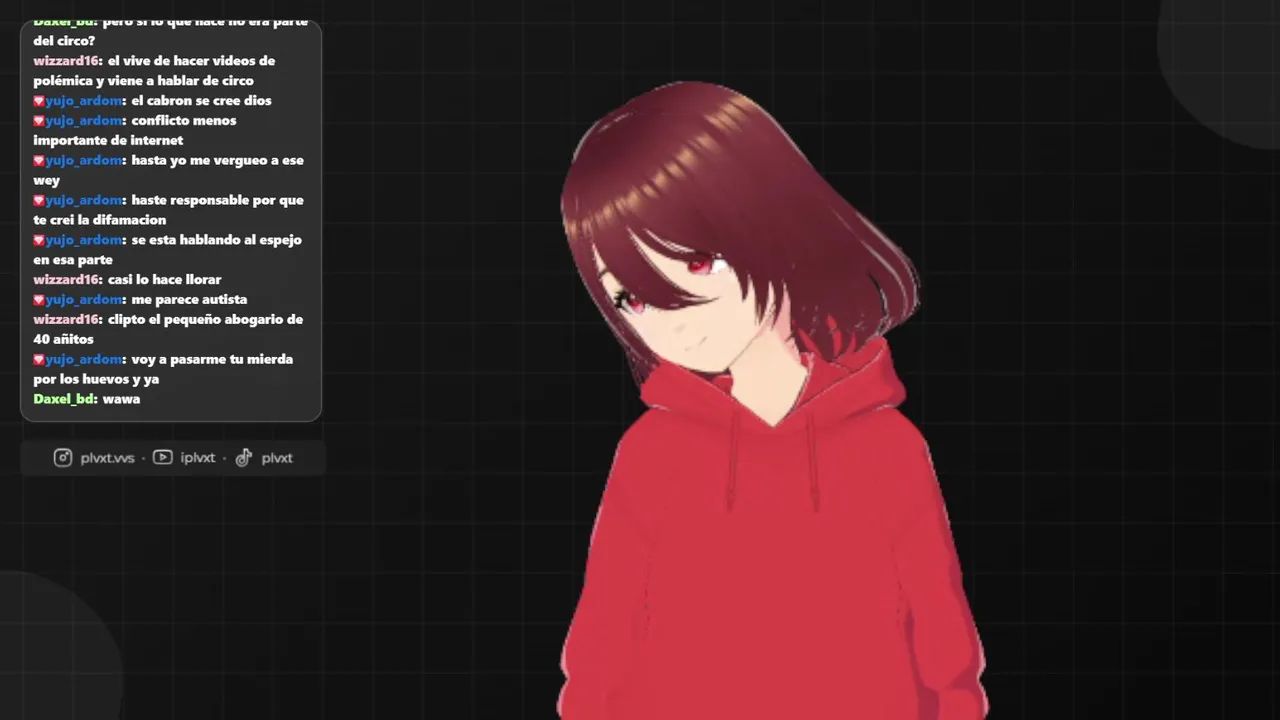The image size is (1280, 720).
Task: Open the plvxt.vvs Instagram handle
Action: (107, 458)
